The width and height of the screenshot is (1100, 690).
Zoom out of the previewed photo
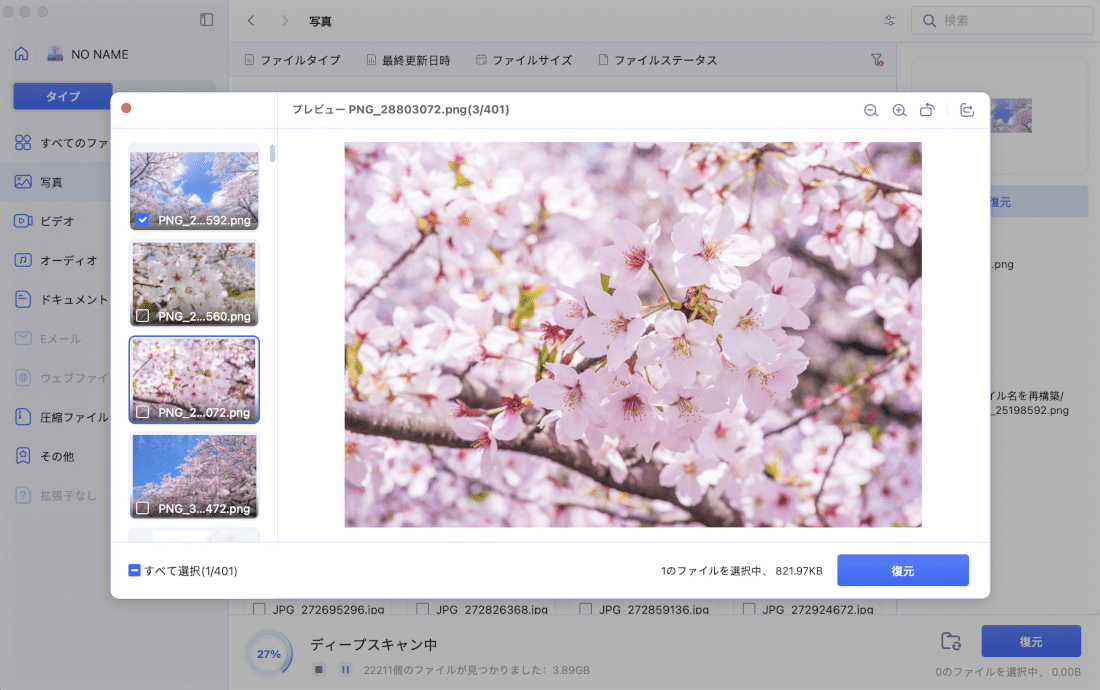click(x=871, y=111)
